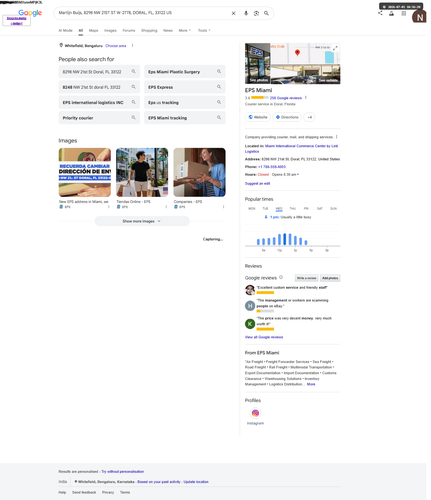Viewport: 431px width, 500px height.
Task: Click Write a review button
Action: (306, 278)
